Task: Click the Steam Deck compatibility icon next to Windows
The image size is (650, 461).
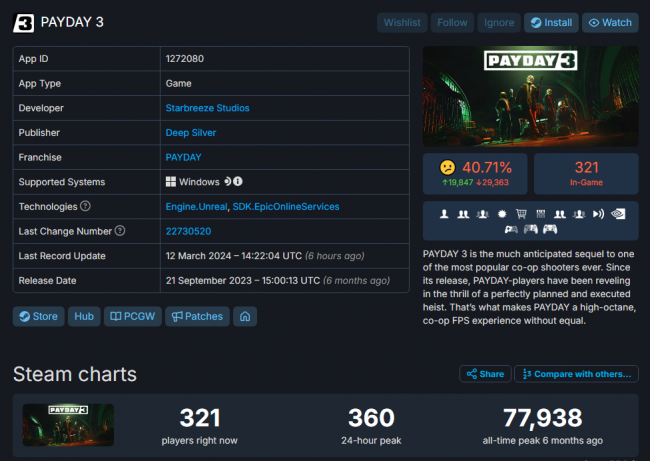Action: (x=228, y=181)
